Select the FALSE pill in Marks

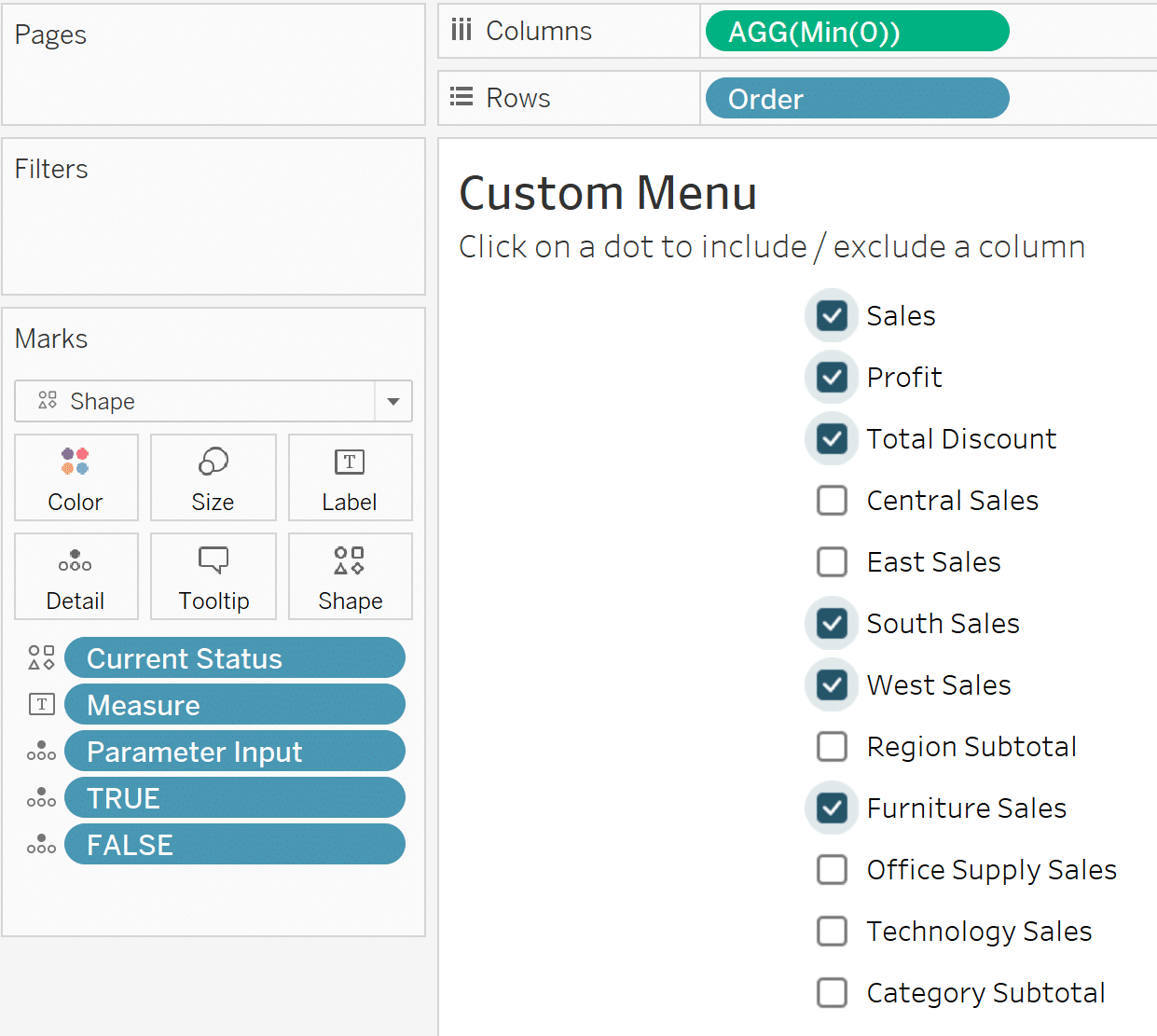pos(234,845)
